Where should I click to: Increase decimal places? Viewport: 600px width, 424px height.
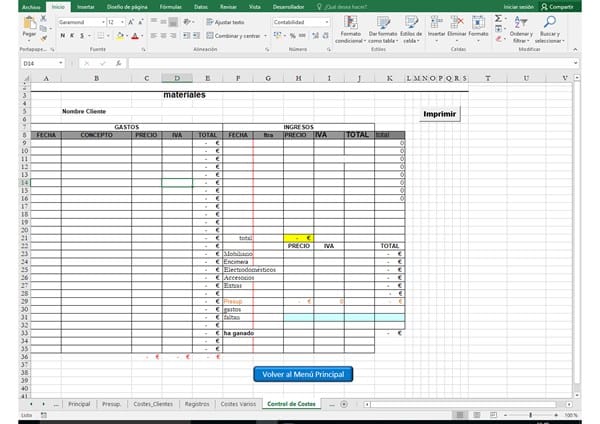tap(315, 36)
